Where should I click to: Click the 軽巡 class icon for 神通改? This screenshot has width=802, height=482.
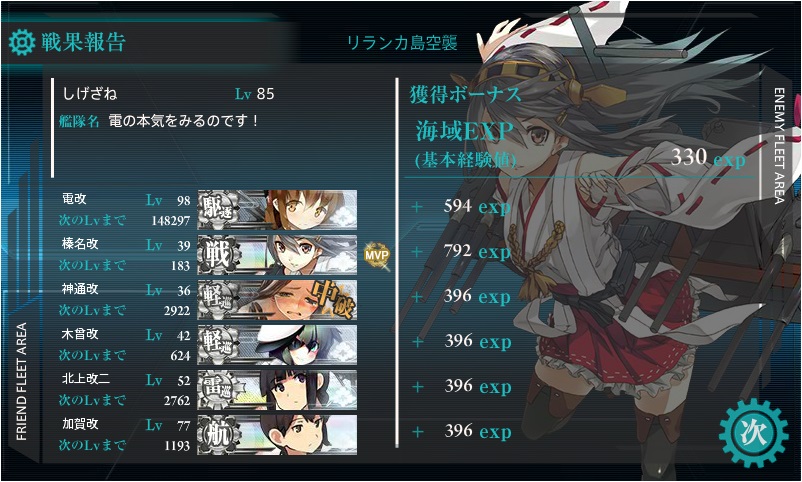click(218, 300)
